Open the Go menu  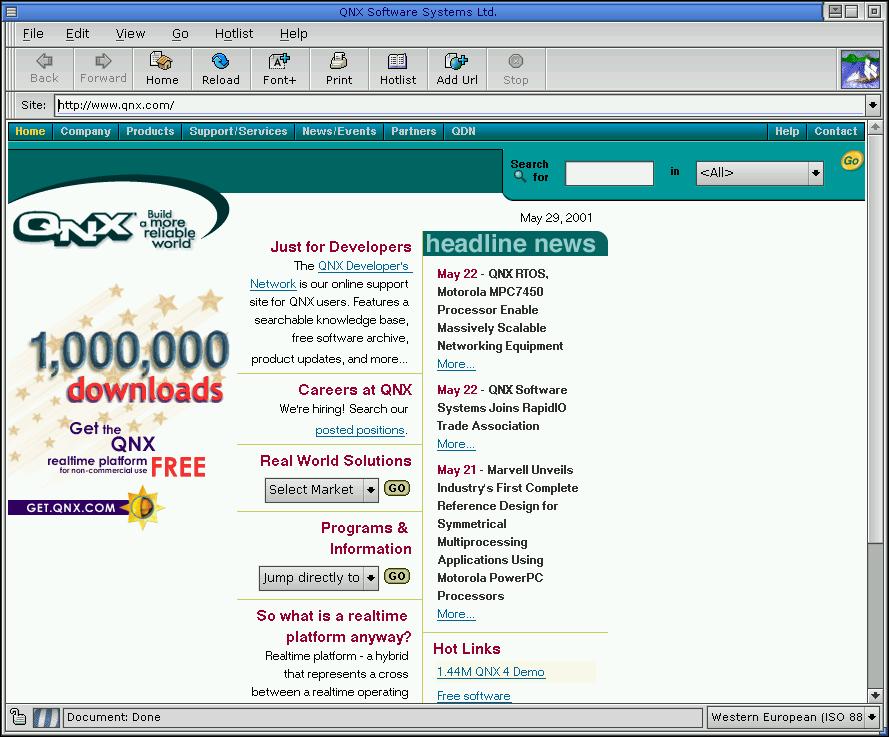pos(180,34)
